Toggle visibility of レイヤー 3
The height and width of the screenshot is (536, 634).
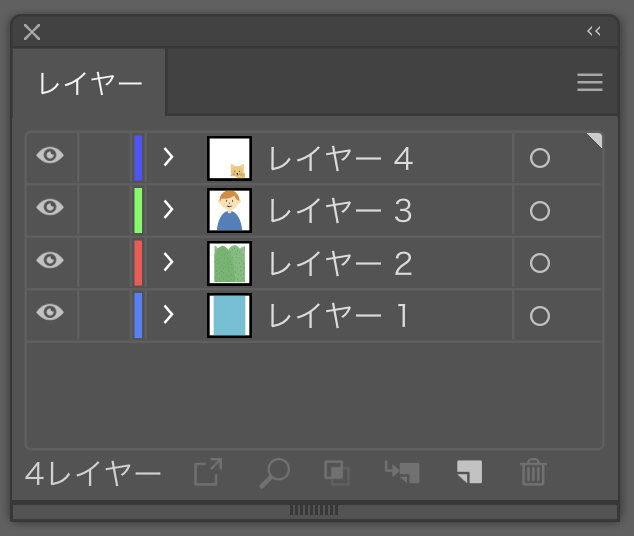tap(50, 207)
